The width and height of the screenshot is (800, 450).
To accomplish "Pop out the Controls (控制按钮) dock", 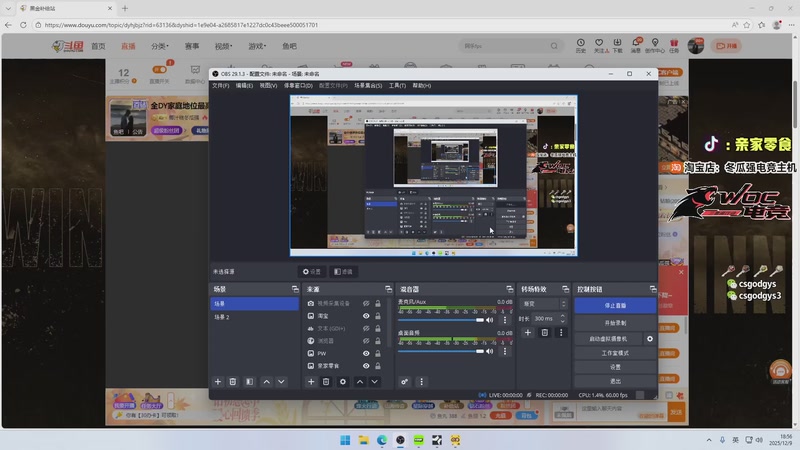I will [x=653, y=289].
